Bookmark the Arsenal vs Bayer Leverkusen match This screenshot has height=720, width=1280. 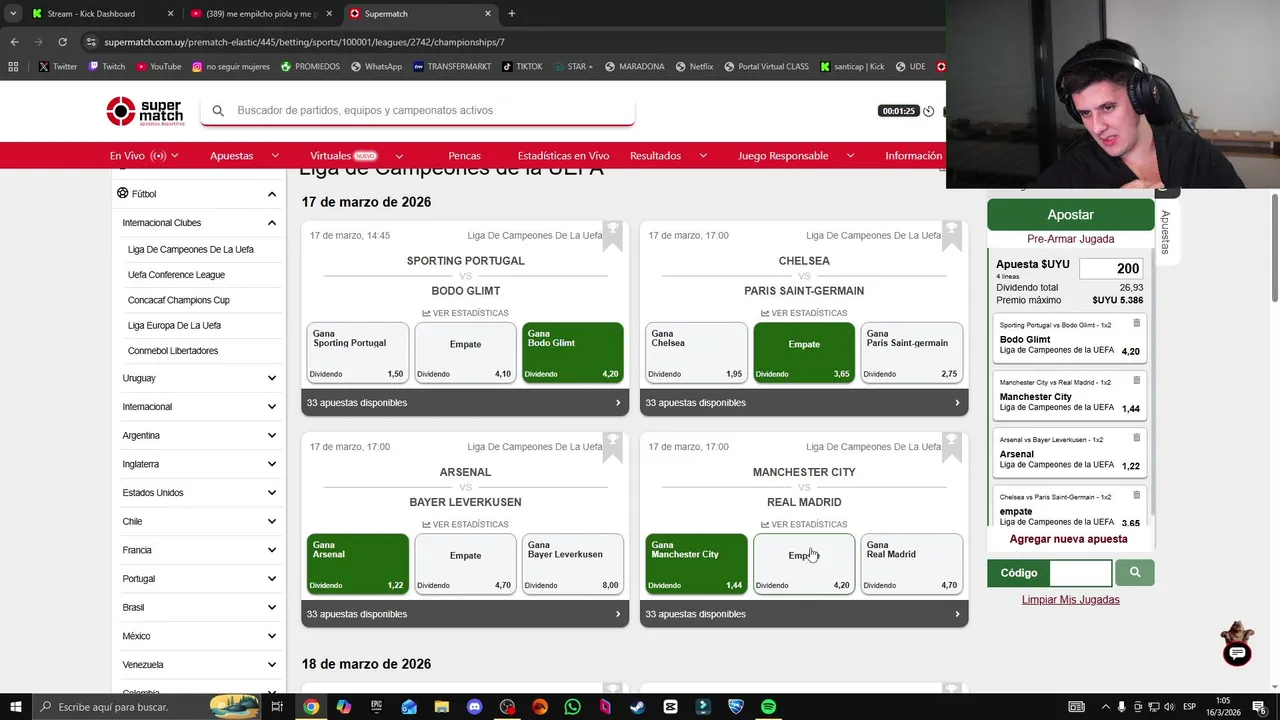click(613, 445)
